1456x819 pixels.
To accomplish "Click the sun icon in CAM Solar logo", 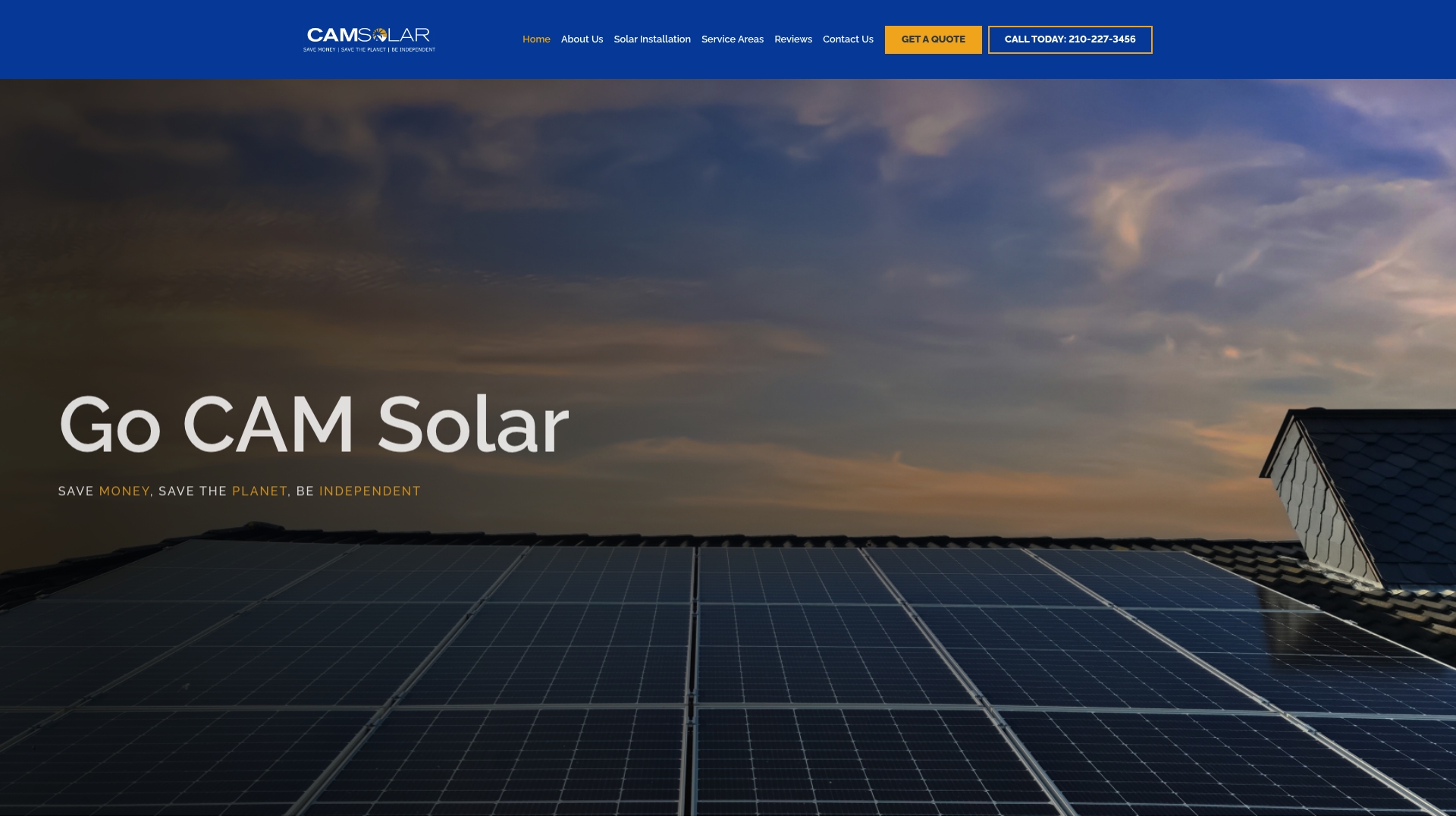I will 381,35.
